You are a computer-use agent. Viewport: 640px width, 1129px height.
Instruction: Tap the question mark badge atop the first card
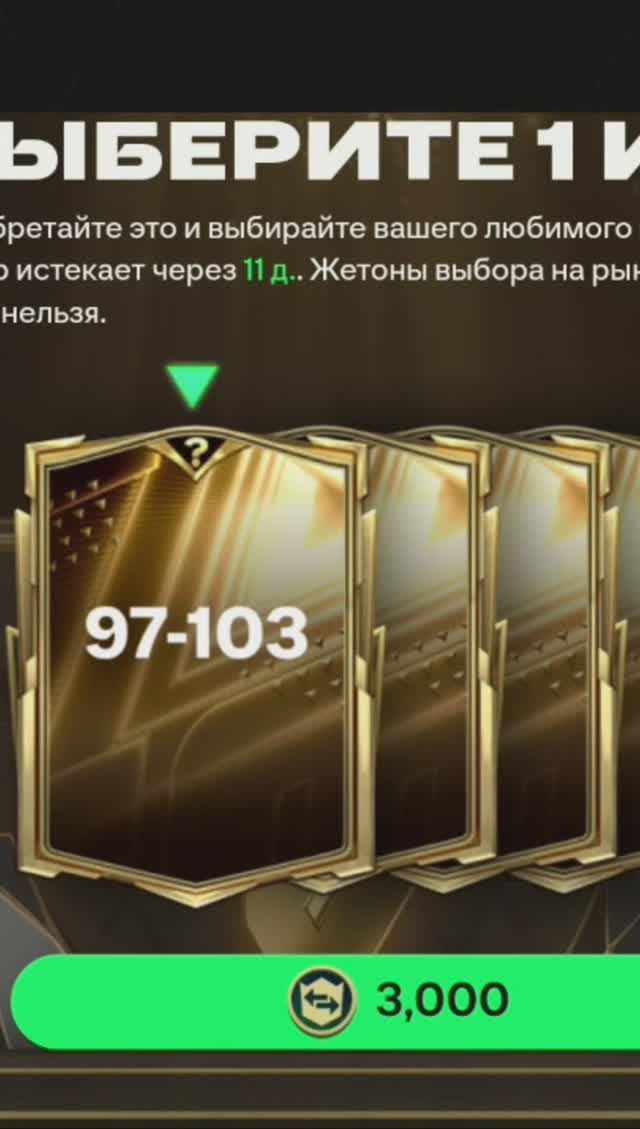pyautogui.click(x=194, y=451)
